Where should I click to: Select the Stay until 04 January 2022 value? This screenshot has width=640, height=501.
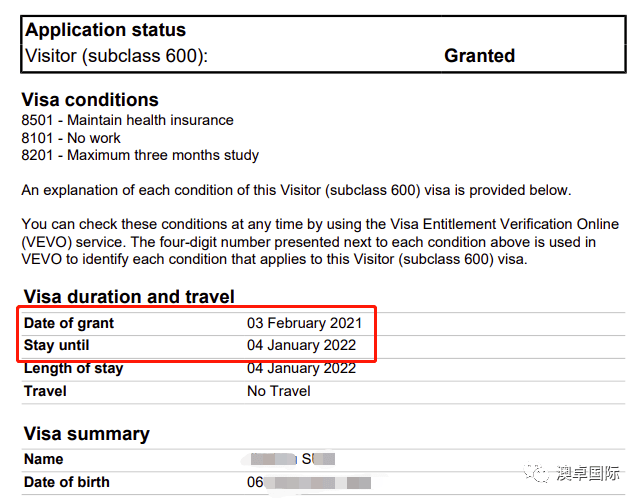(302, 345)
